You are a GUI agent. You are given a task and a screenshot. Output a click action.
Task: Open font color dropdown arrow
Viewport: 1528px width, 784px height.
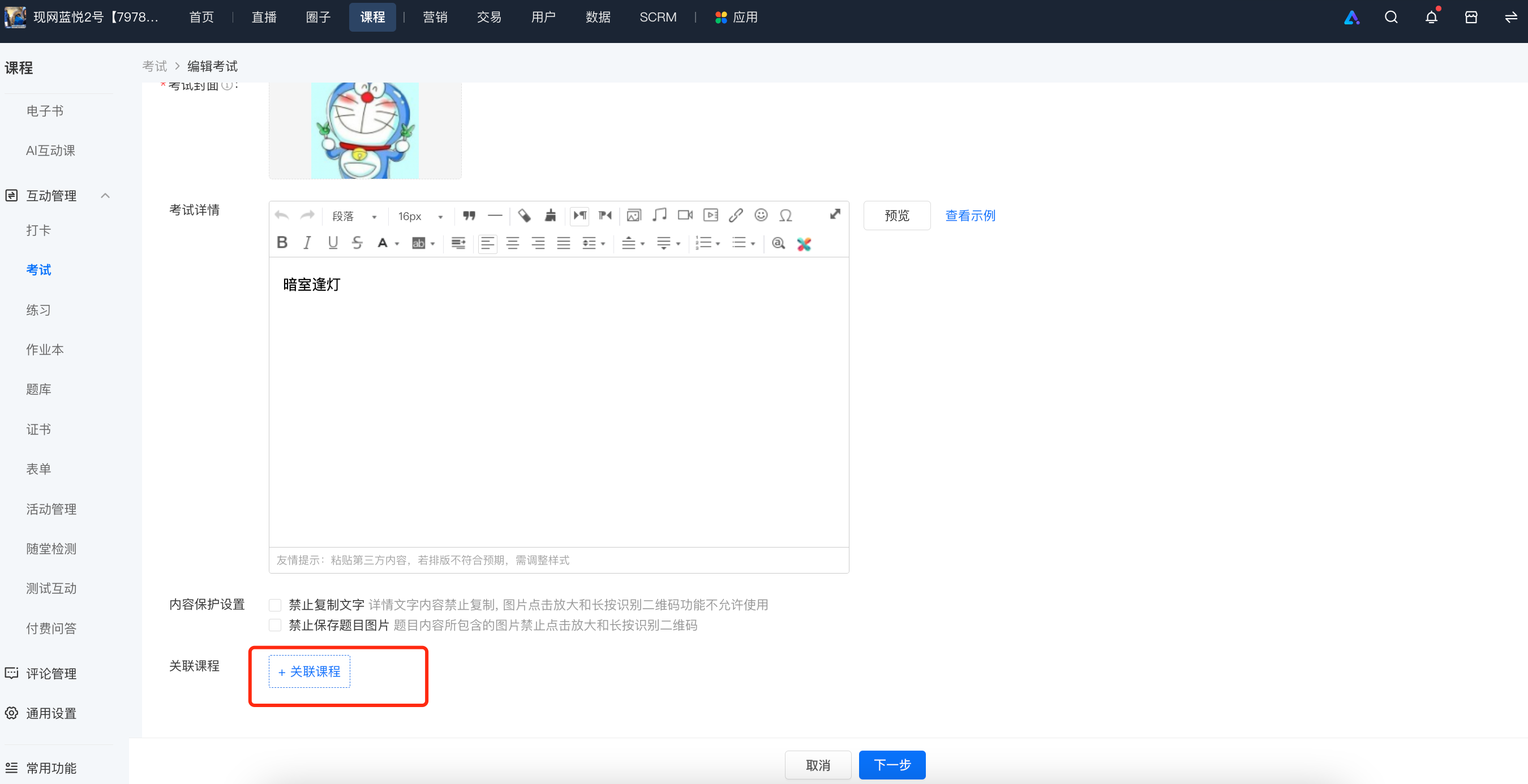coord(397,244)
